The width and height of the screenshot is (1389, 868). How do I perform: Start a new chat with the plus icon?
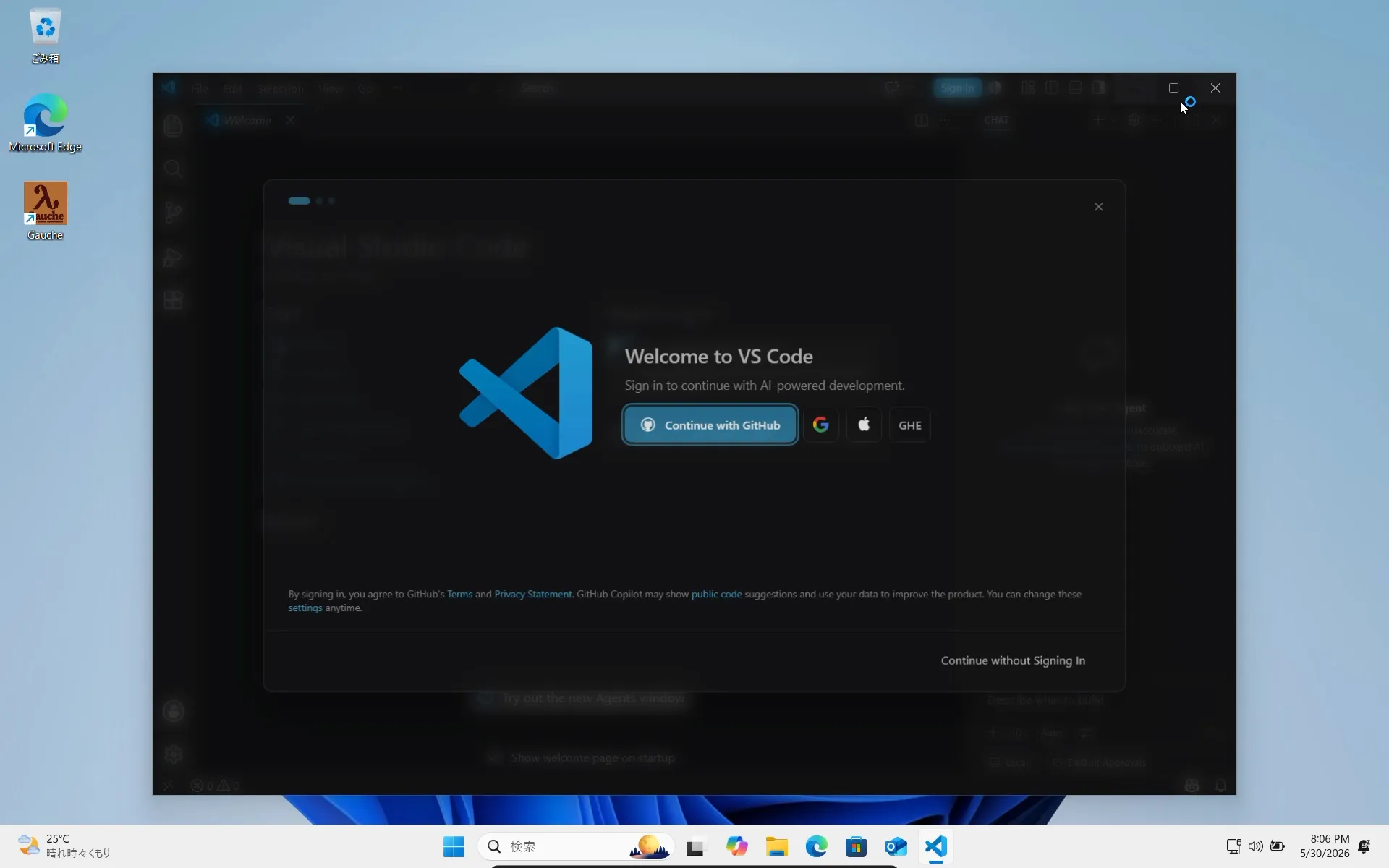click(x=1098, y=120)
